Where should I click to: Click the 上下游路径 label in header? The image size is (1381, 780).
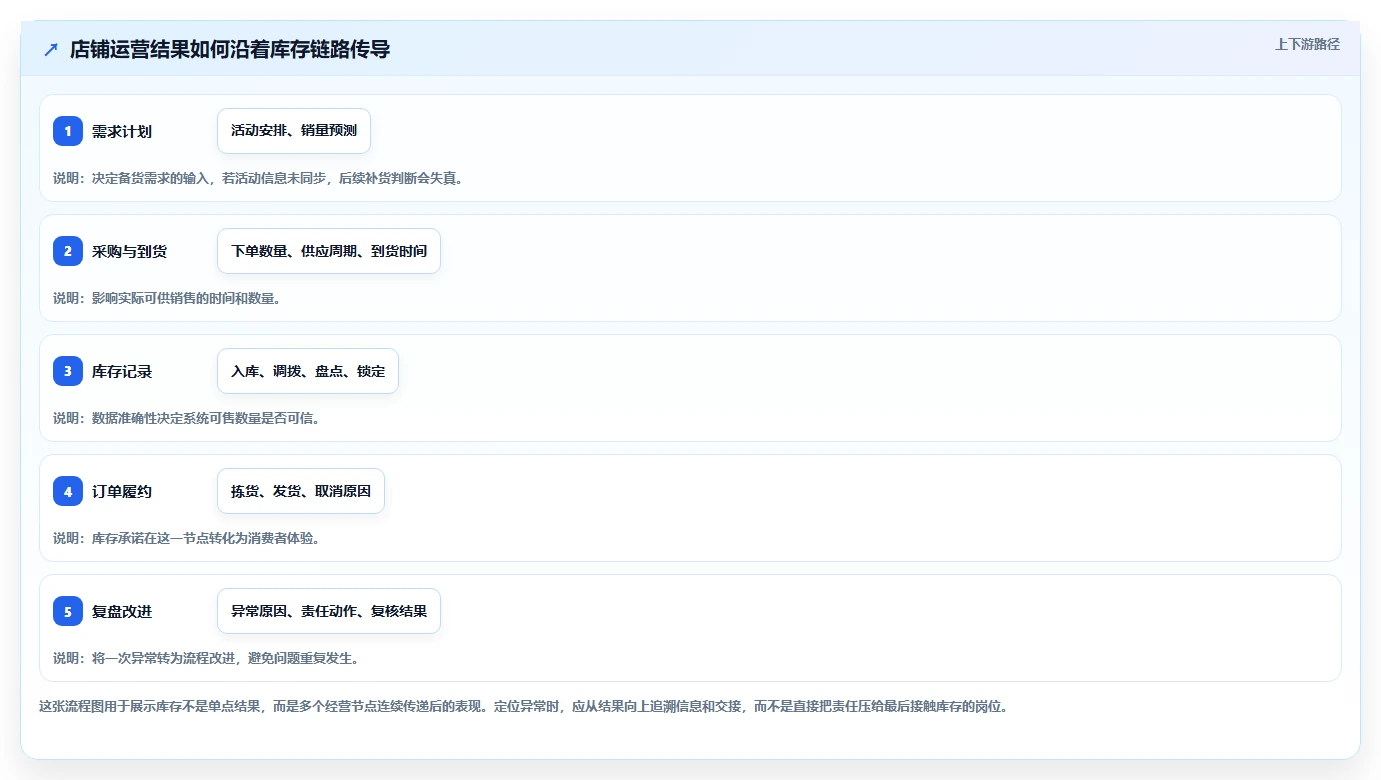(1307, 44)
